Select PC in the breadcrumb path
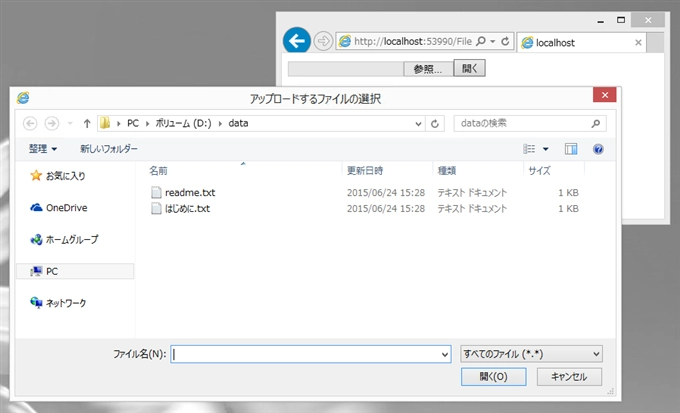Viewport: 680px width, 413px height. pos(133,123)
